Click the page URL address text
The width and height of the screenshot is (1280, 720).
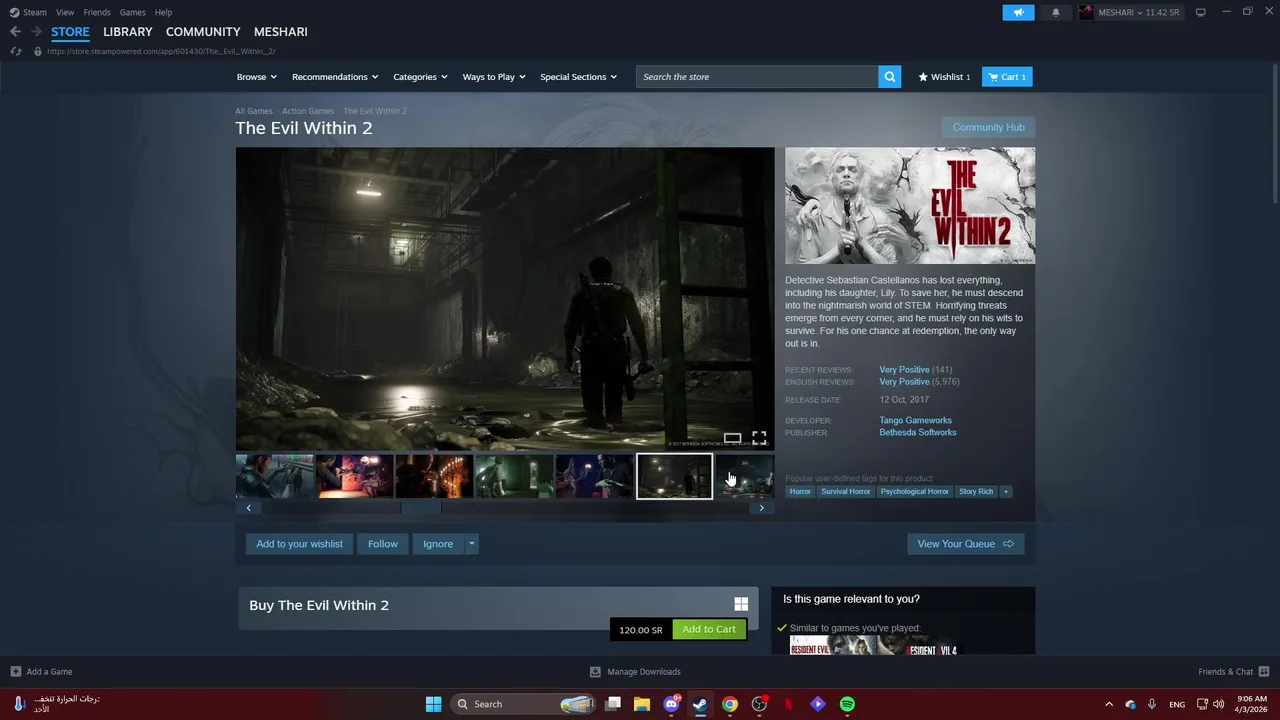pos(161,51)
